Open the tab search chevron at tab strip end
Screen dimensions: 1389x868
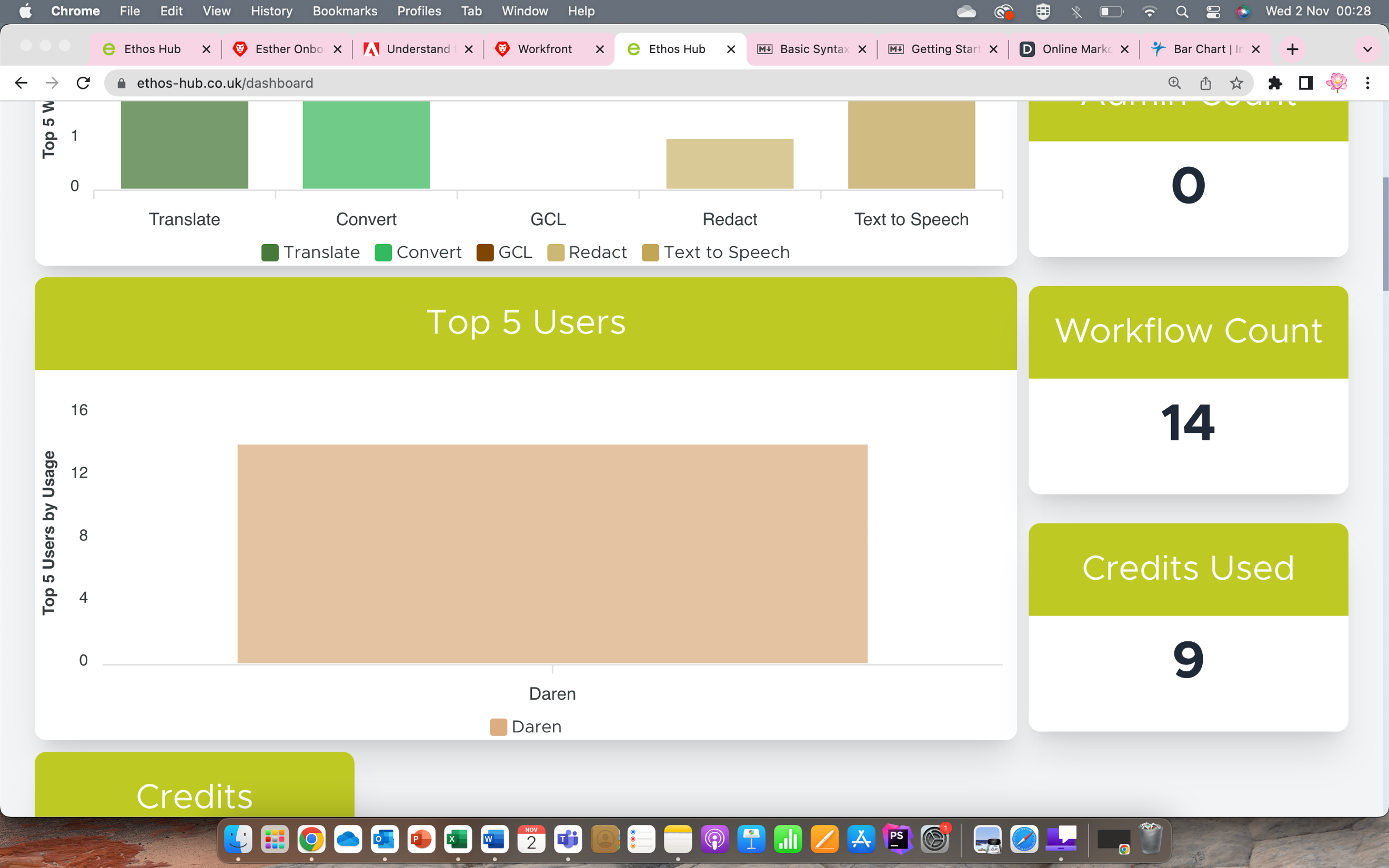(x=1368, y=49)
